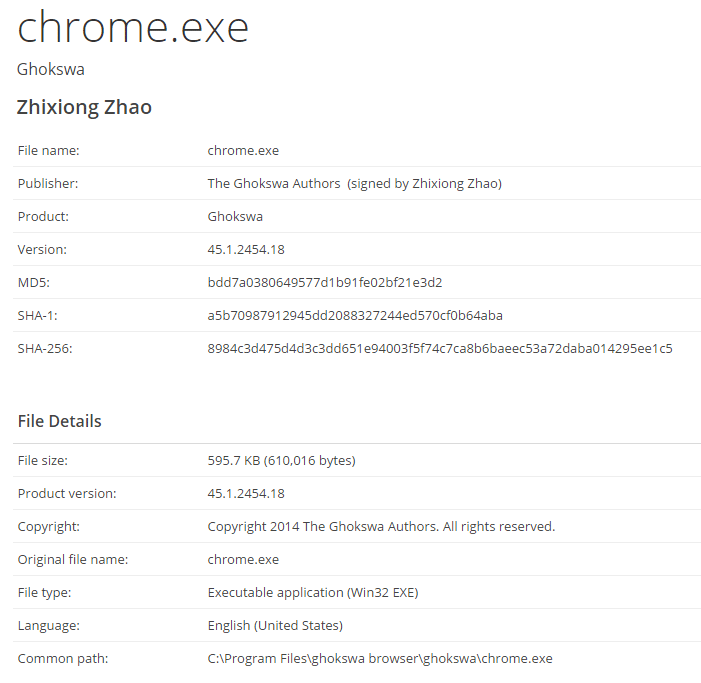Click the Zhixiong Zhao heading
Viewport: 701px width, 683px height.
(x=84, y=107)
